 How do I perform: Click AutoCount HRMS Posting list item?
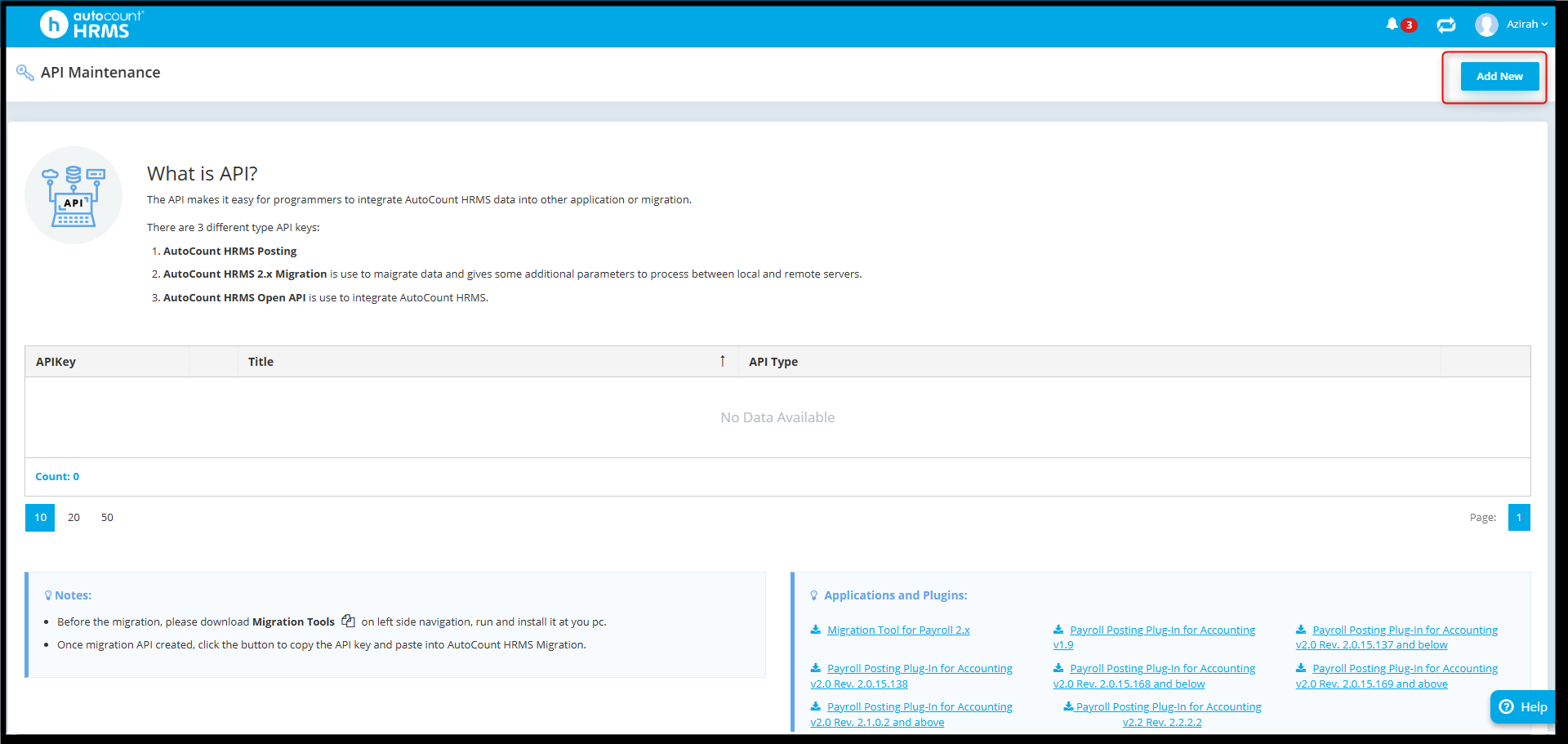pyautogui.click(x=229, y=252)
